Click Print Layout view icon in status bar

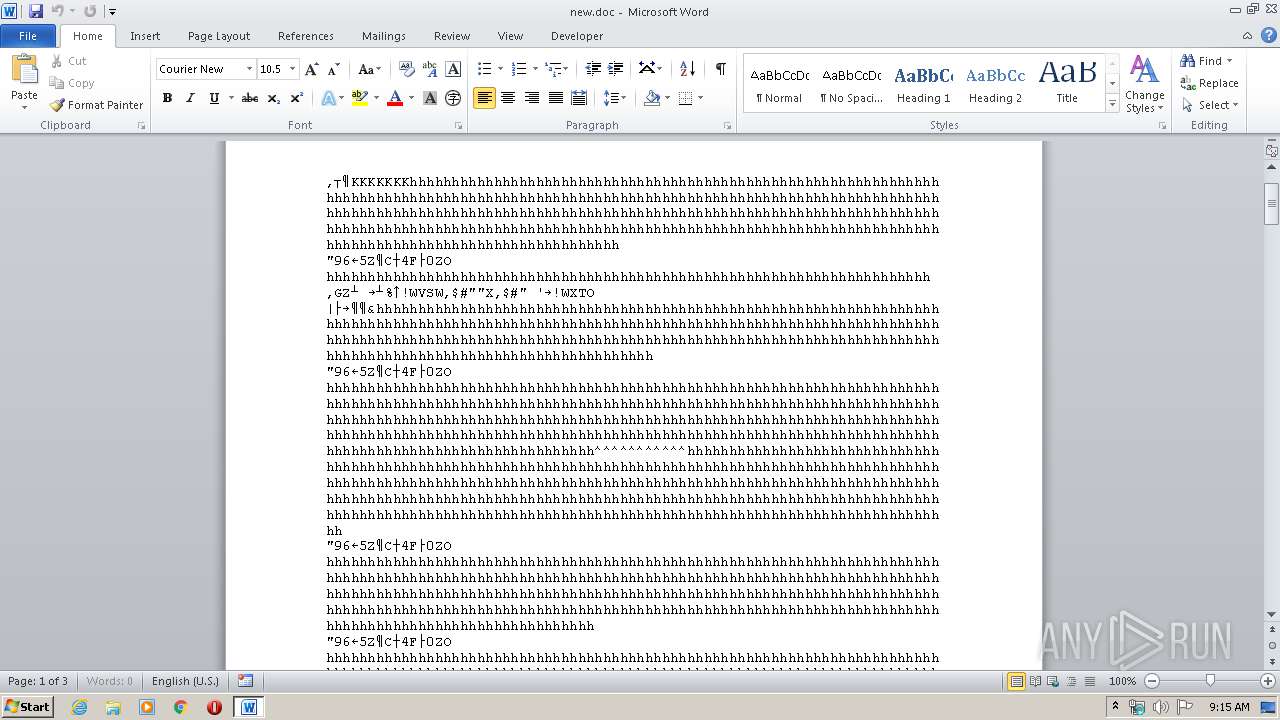point(1016,681)
